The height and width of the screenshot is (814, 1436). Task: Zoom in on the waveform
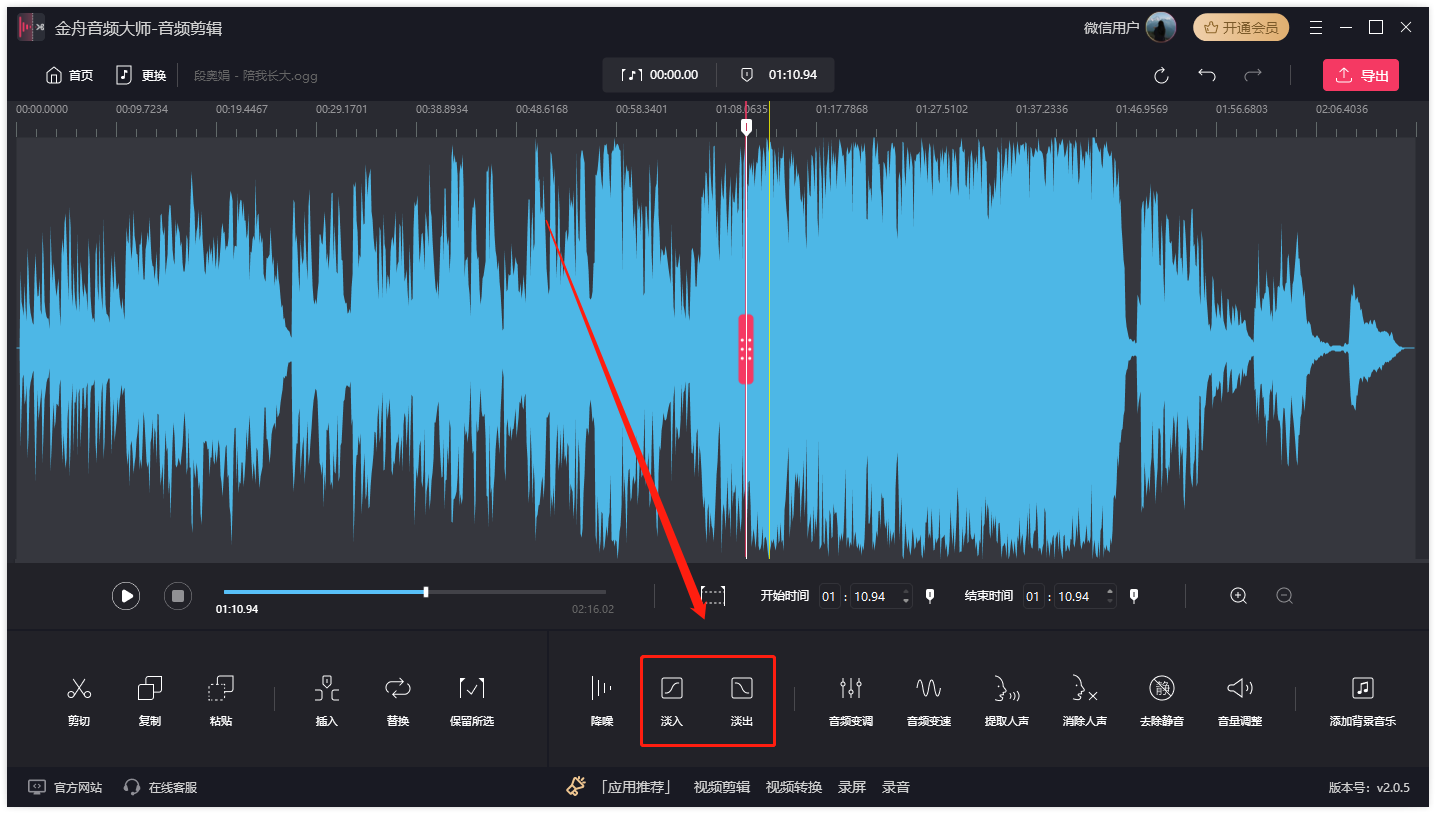pos(1239,596)
